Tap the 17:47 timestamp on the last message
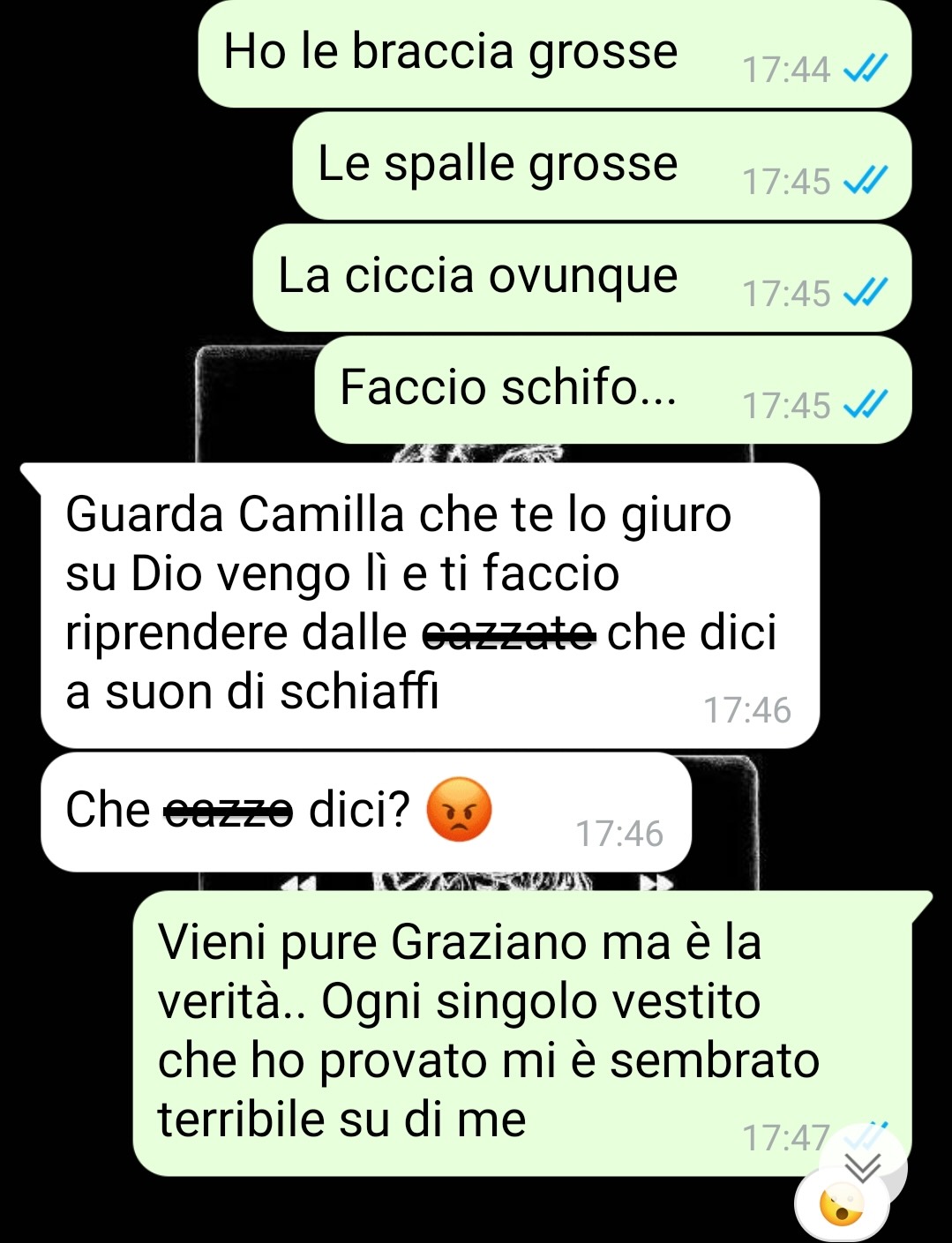The image size is (952, 1243). tap(786, 1138)
